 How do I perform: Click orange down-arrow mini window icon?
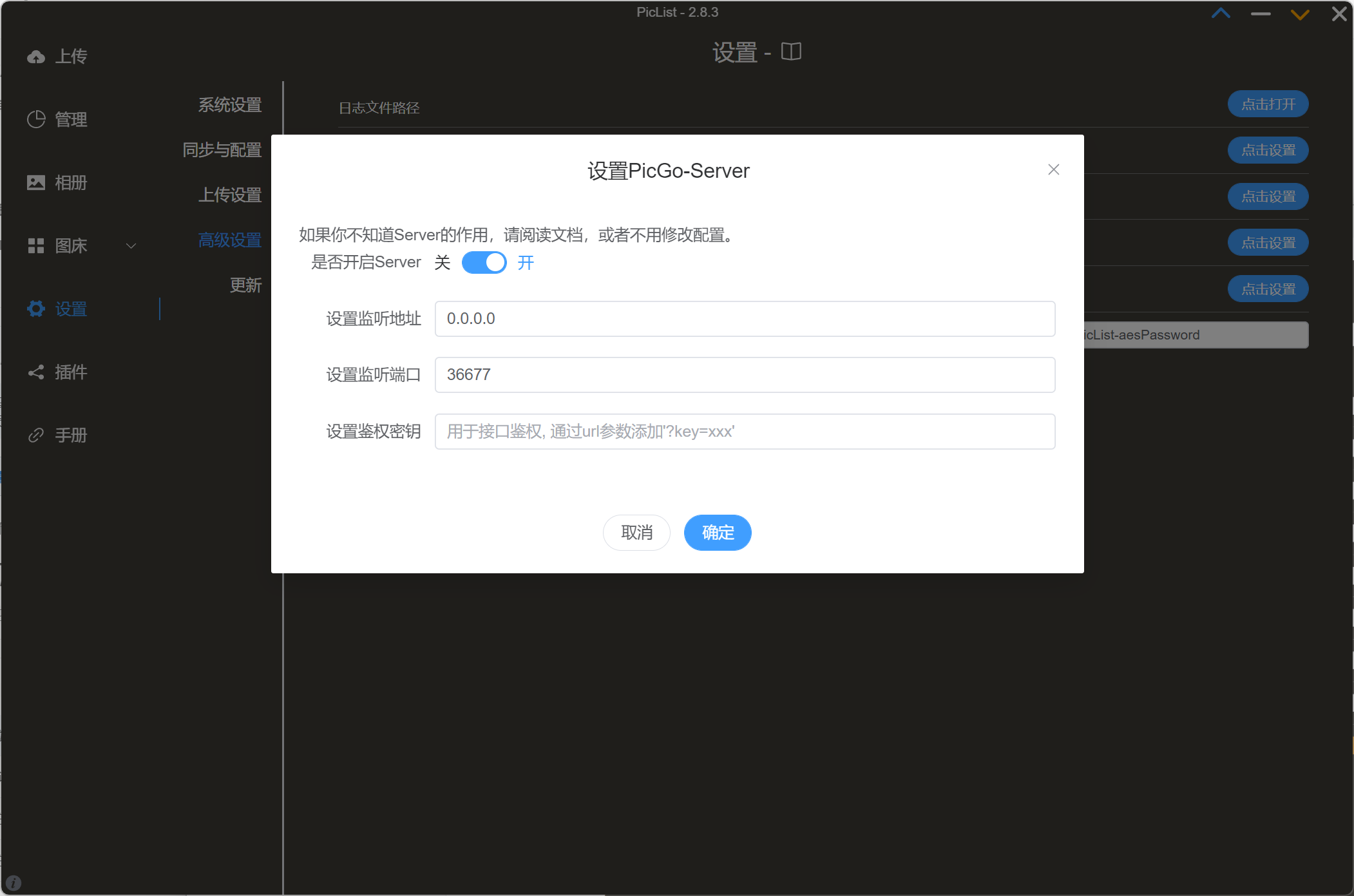pyautogui.click(x=1300, y=14)
